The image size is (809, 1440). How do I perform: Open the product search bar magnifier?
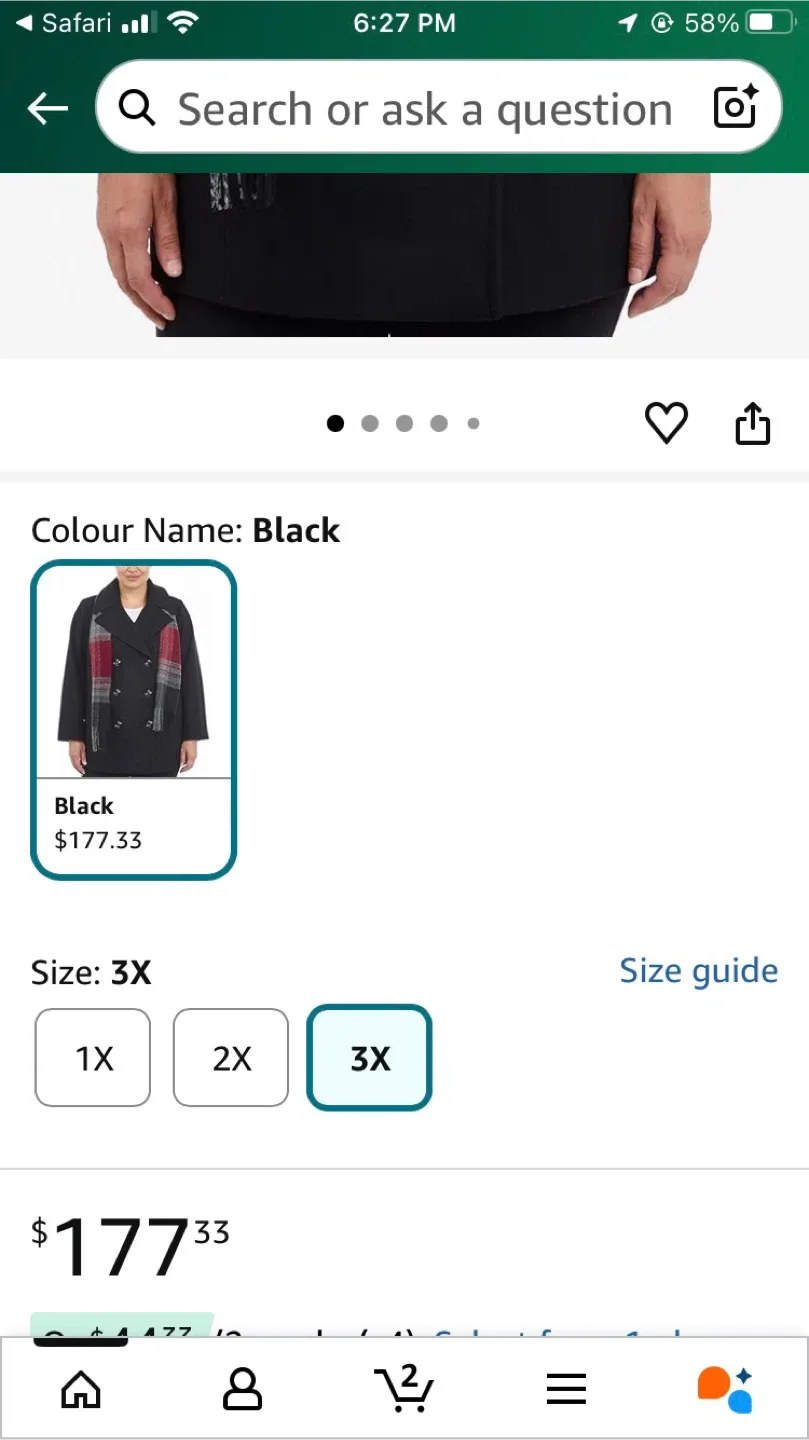coord(136,107)
